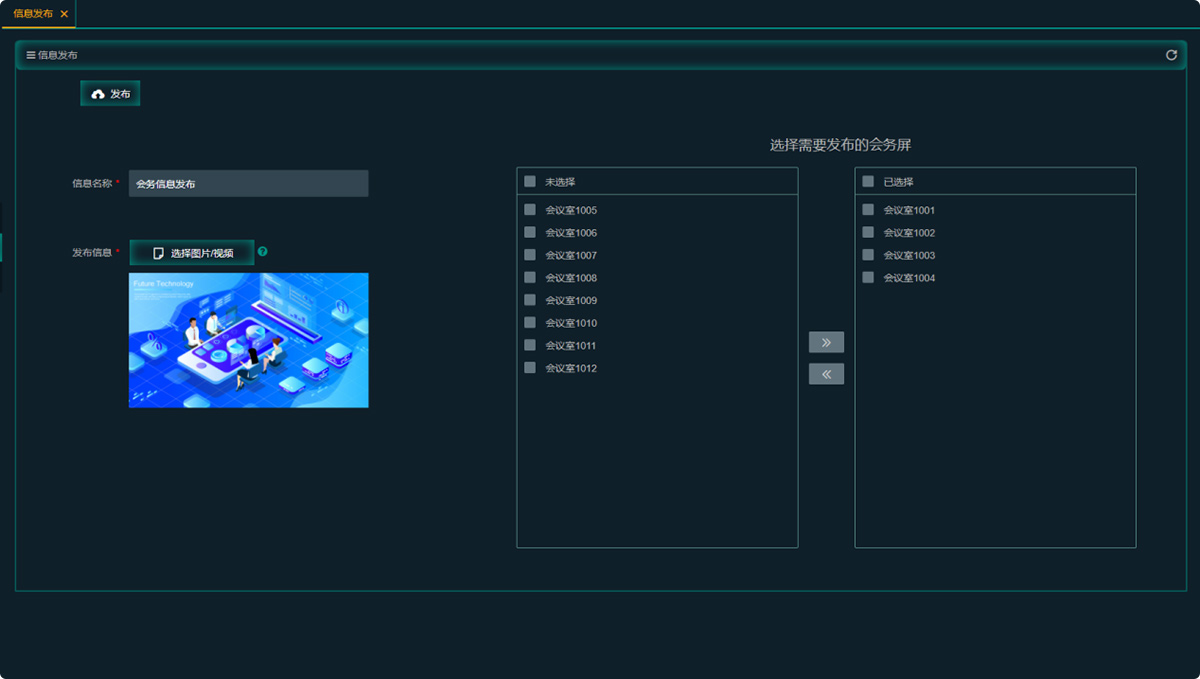Click the 会议室1005 label text
Viewport: 1200px width, 679px height.
(x=571, y=210)
